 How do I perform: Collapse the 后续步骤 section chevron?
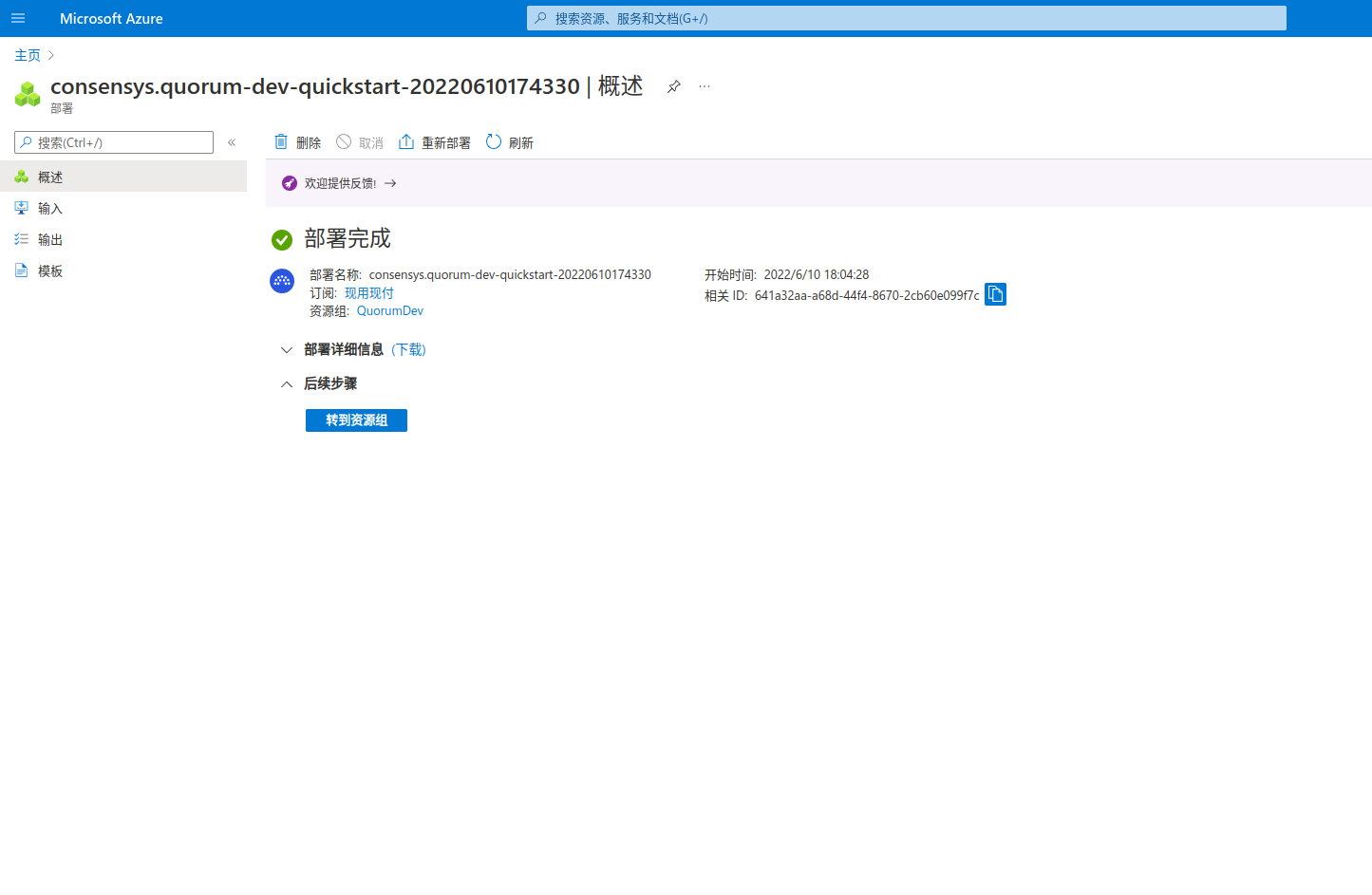287,384
